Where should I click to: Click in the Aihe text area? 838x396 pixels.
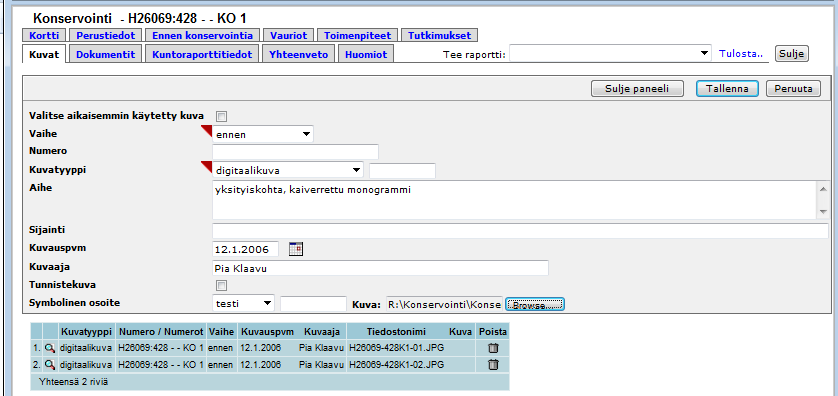coord(515,200)
